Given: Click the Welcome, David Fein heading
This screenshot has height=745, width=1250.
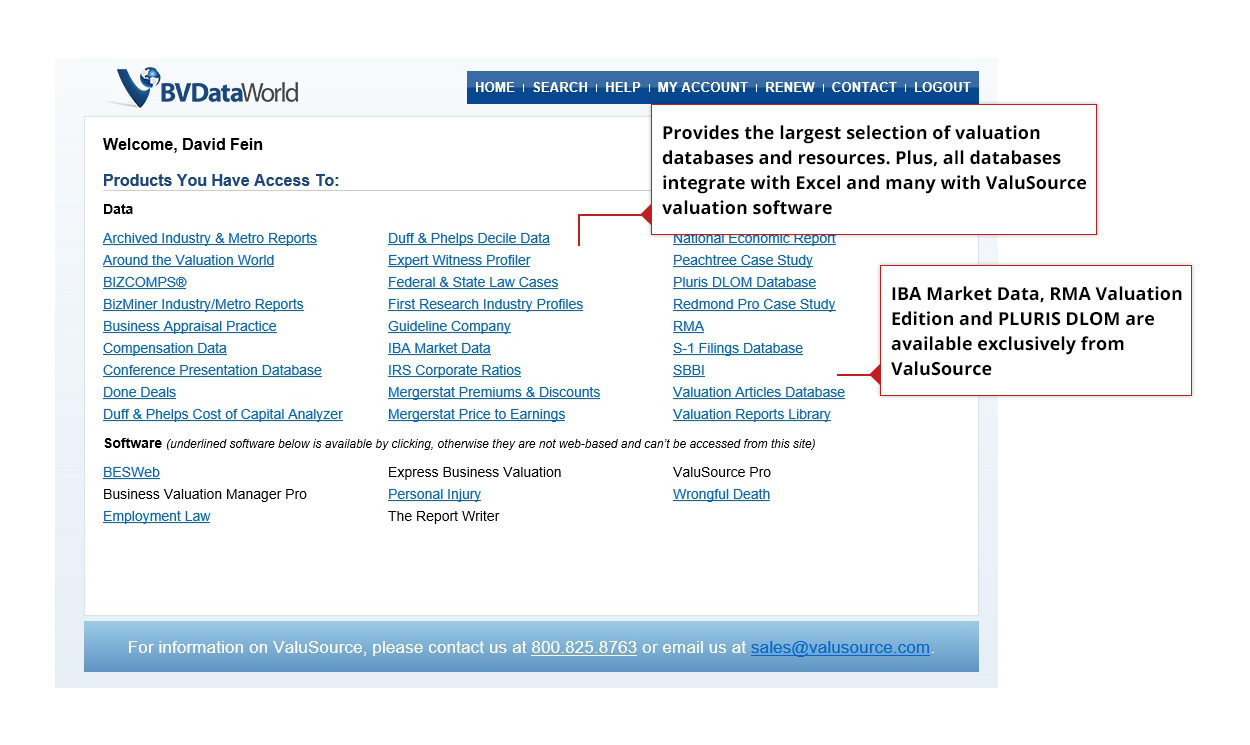Looking at the screenshot, I should 183,144.
